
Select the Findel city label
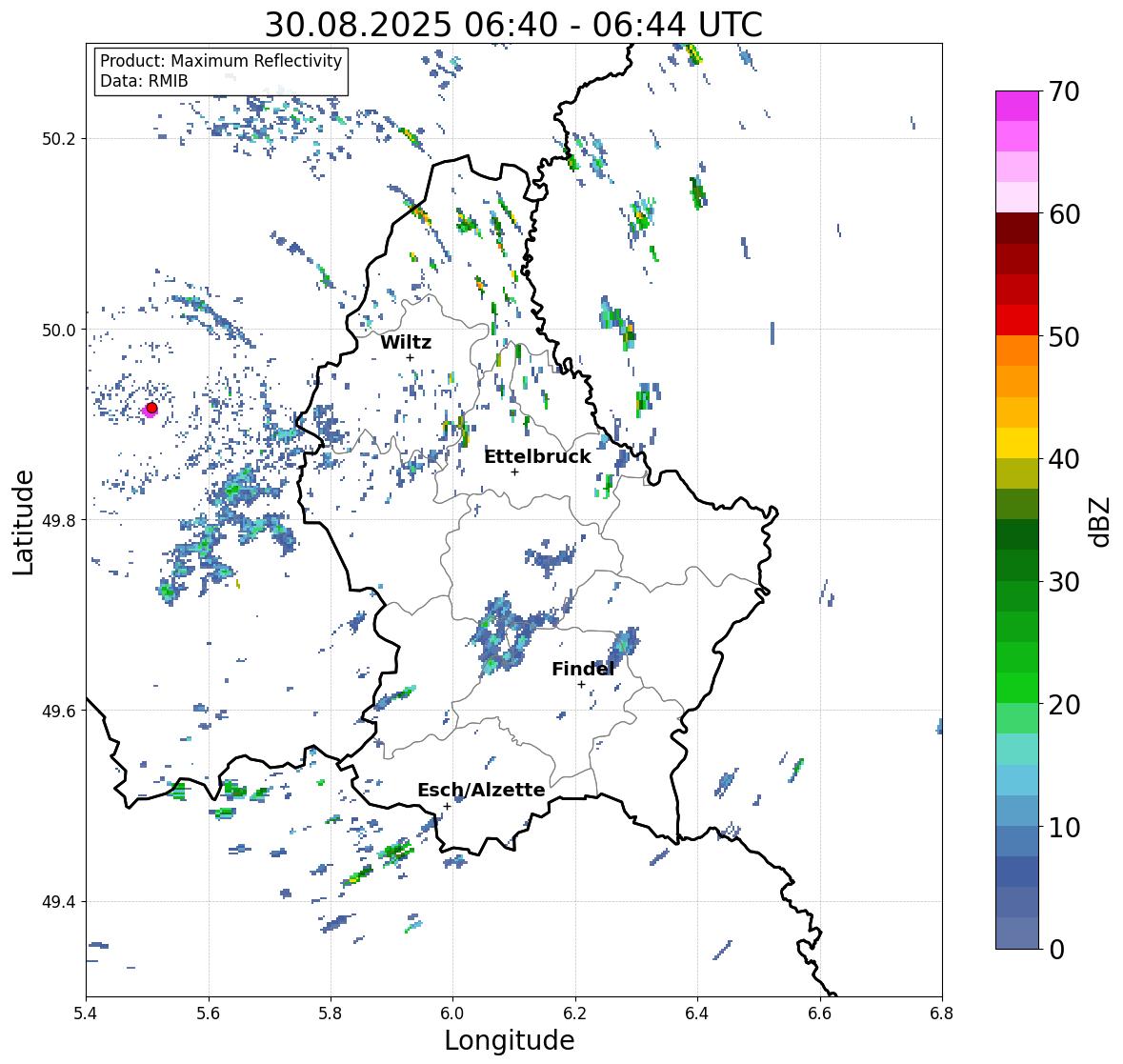(582, 669)
